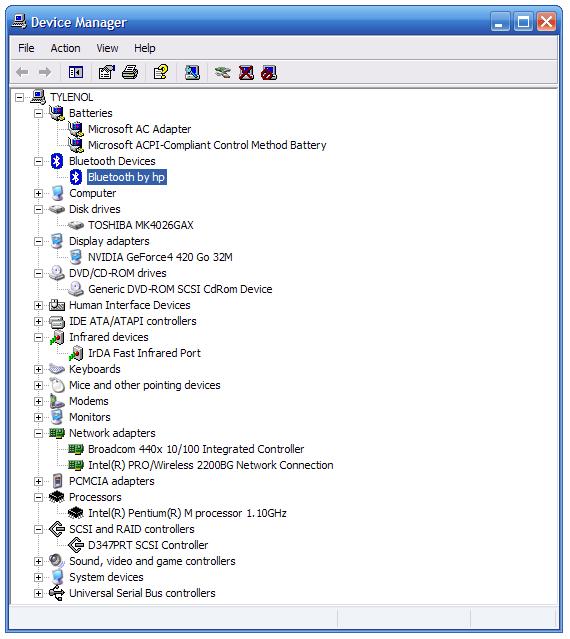The height and width of the screenshot is (639, 570).
Task: Click the Network adapters card icon
Action: coord(57,433)
